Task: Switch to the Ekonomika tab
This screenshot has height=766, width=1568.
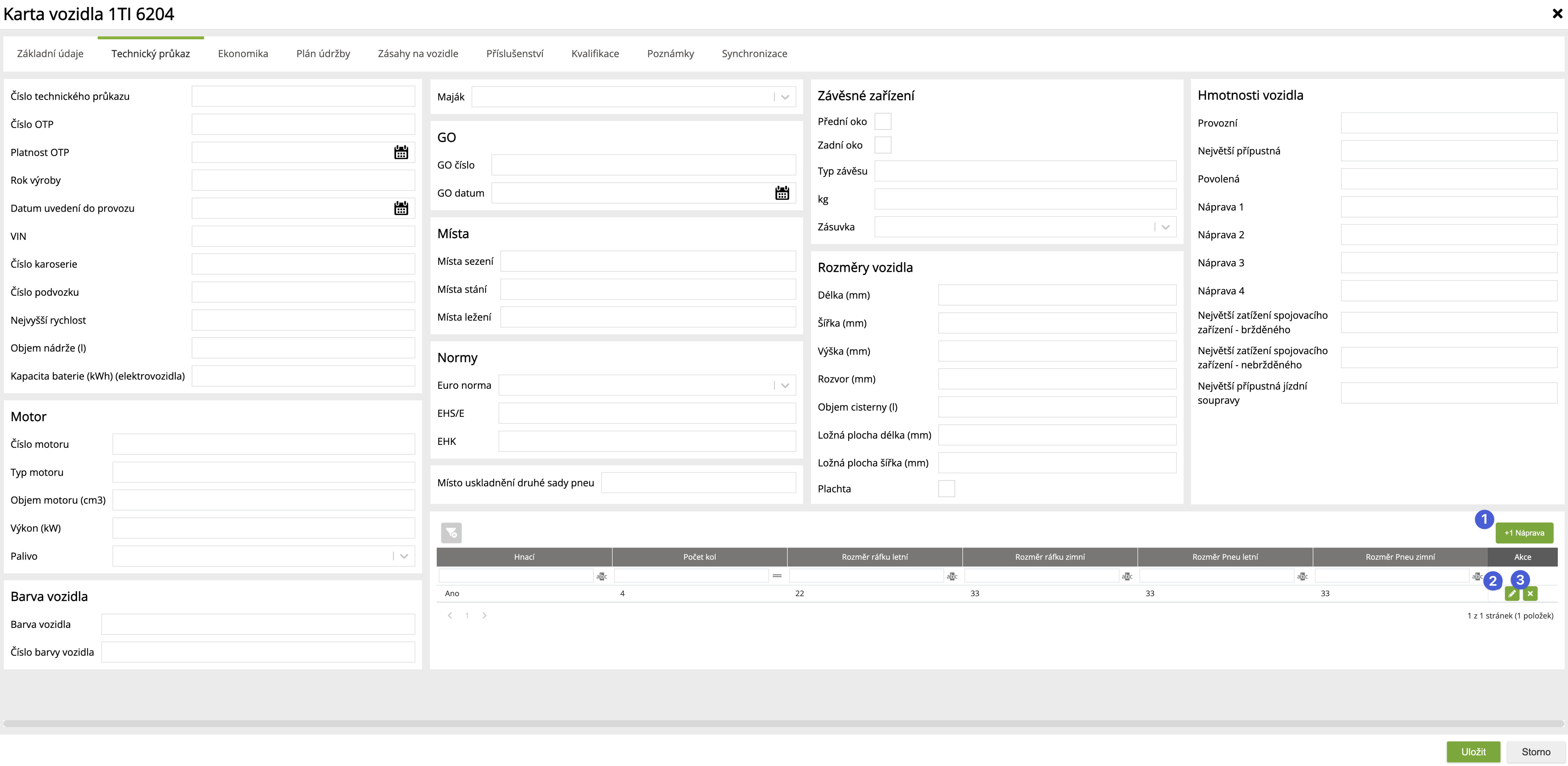Action: 243,54
